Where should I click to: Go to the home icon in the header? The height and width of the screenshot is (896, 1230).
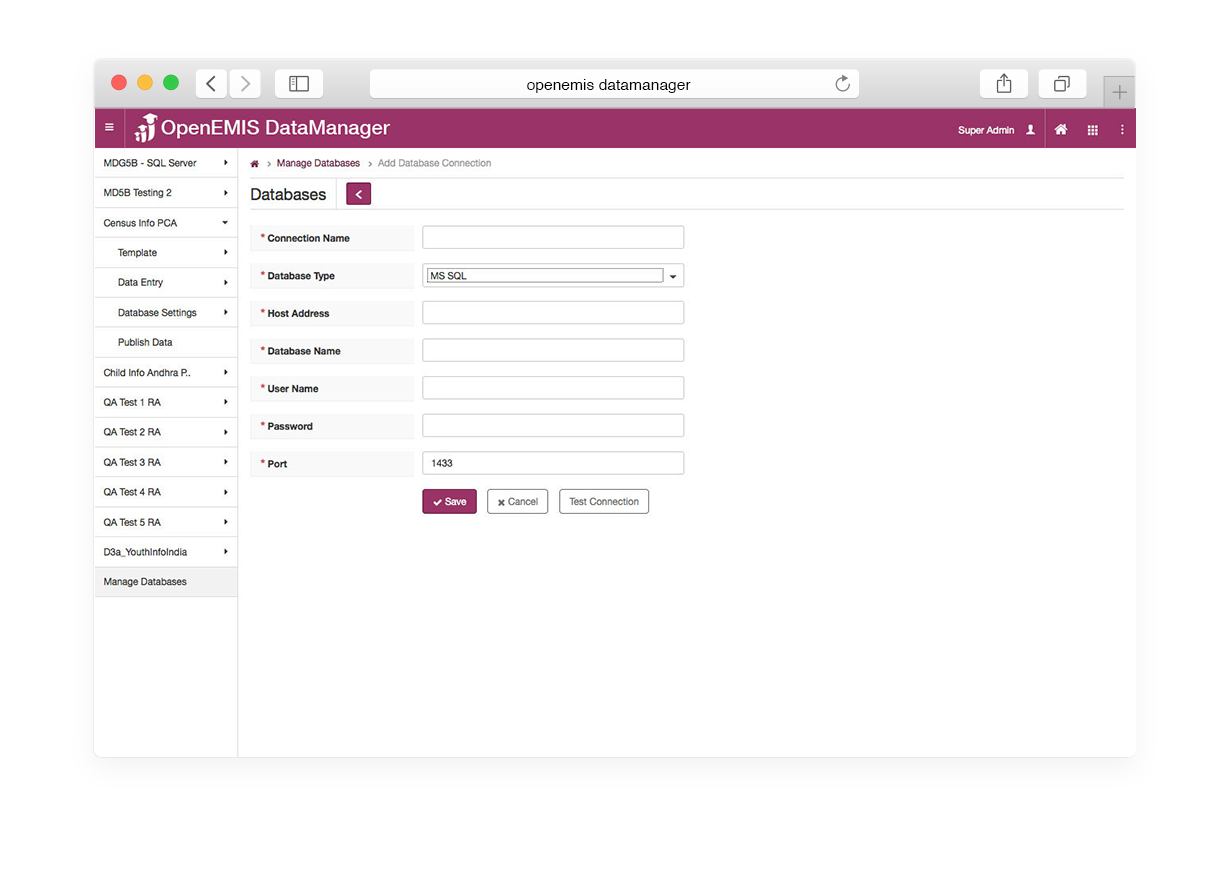tap(1061, 130)
